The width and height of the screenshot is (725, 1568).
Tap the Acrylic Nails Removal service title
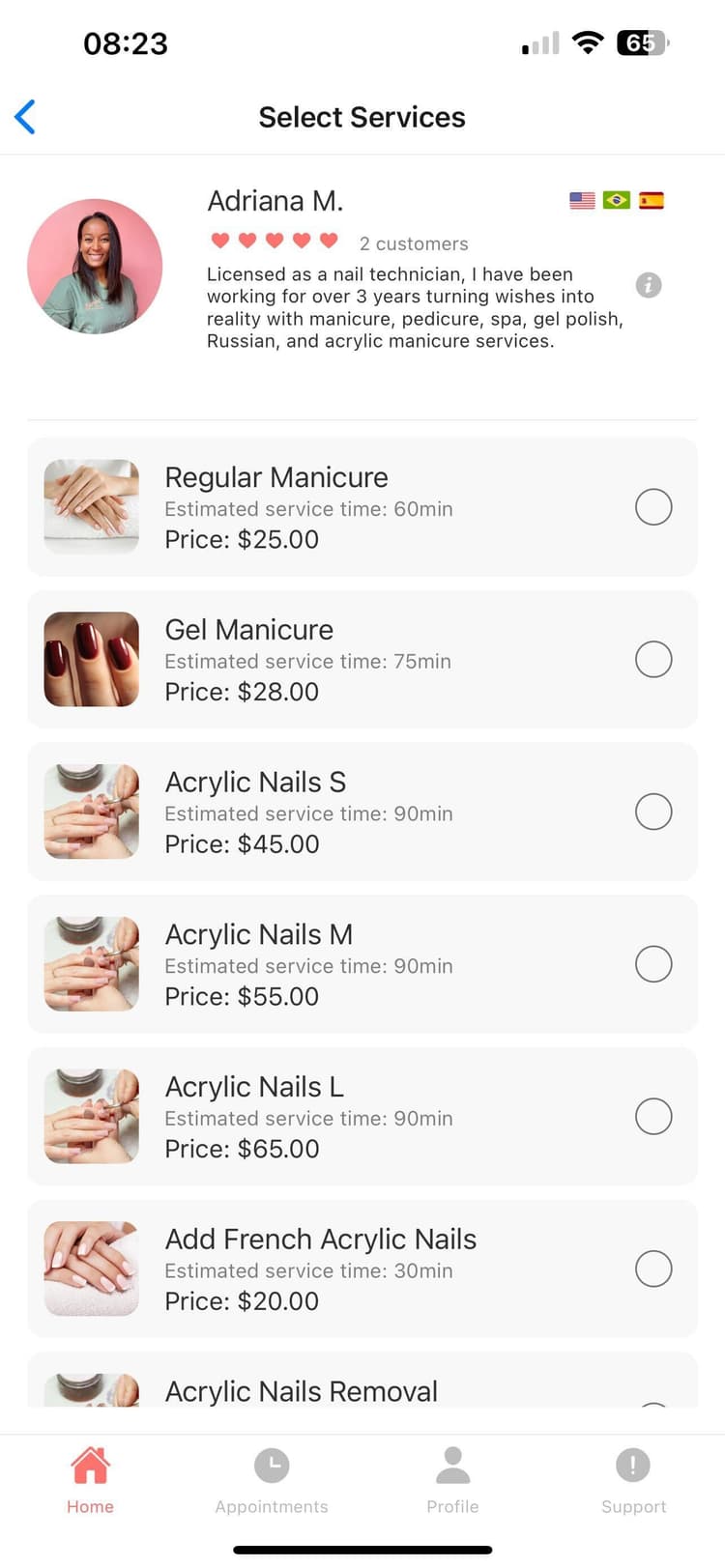[302, 1391]
